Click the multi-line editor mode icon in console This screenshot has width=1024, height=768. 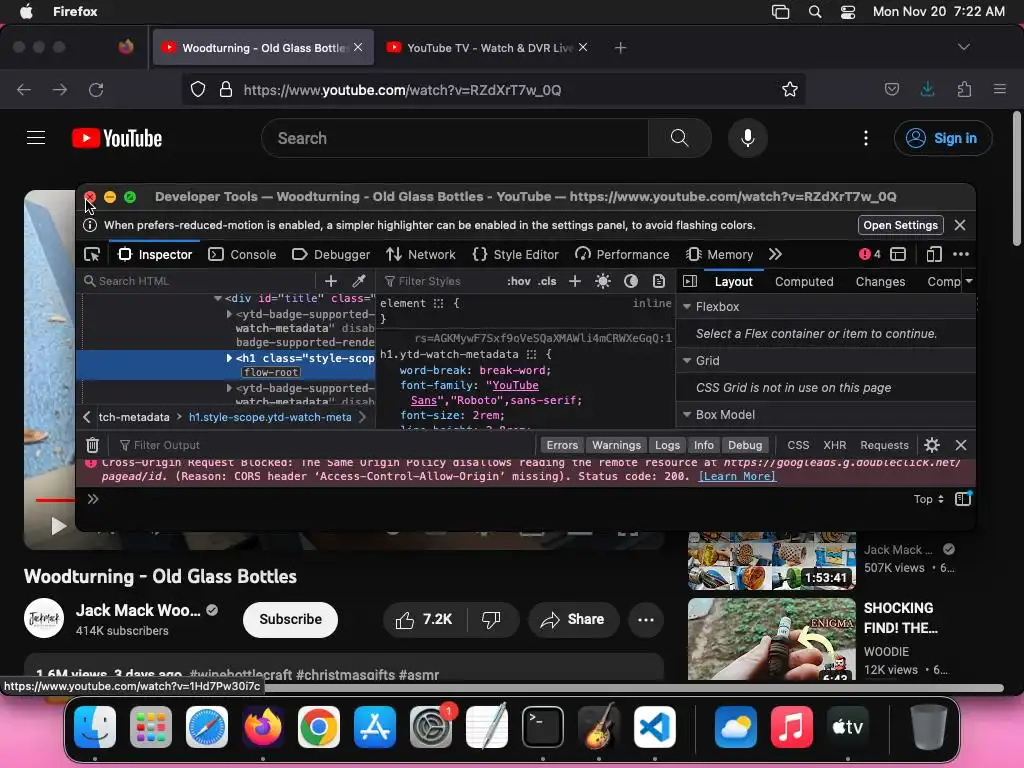tap(963, 499)
